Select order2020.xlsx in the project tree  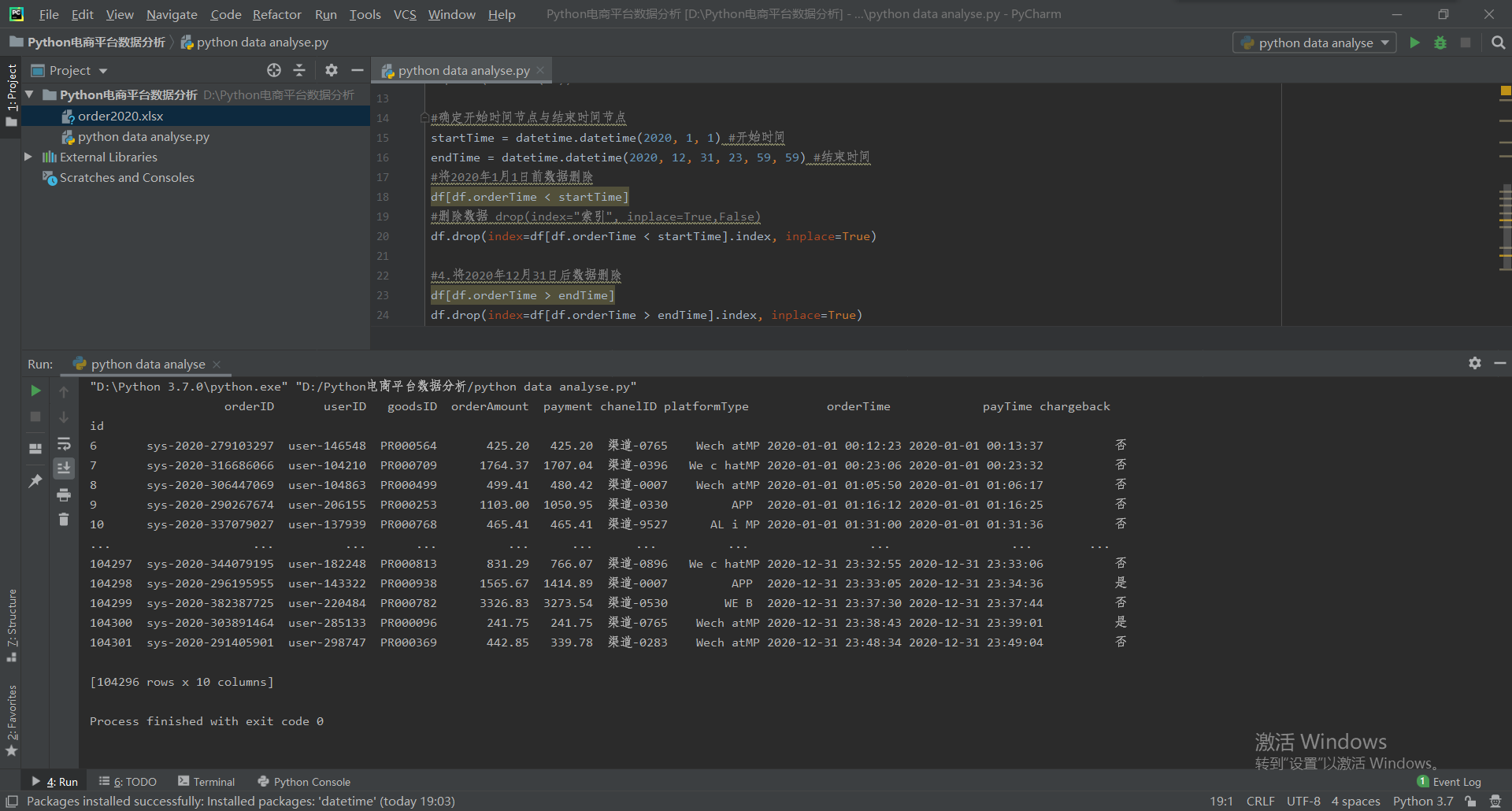(x=120, y=116)
